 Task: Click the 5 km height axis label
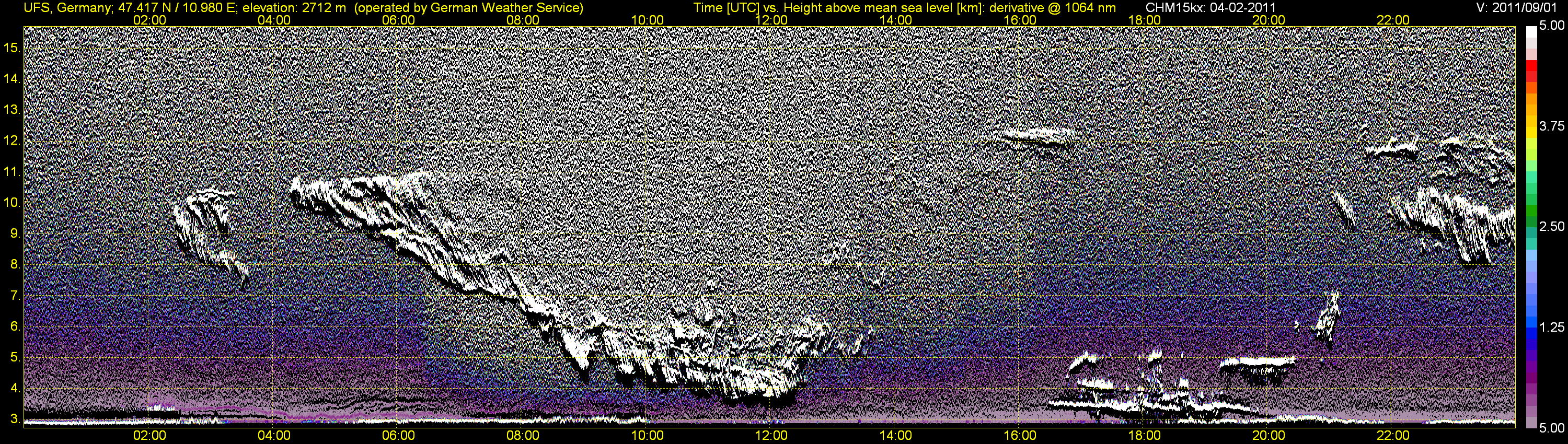(15, 358)
